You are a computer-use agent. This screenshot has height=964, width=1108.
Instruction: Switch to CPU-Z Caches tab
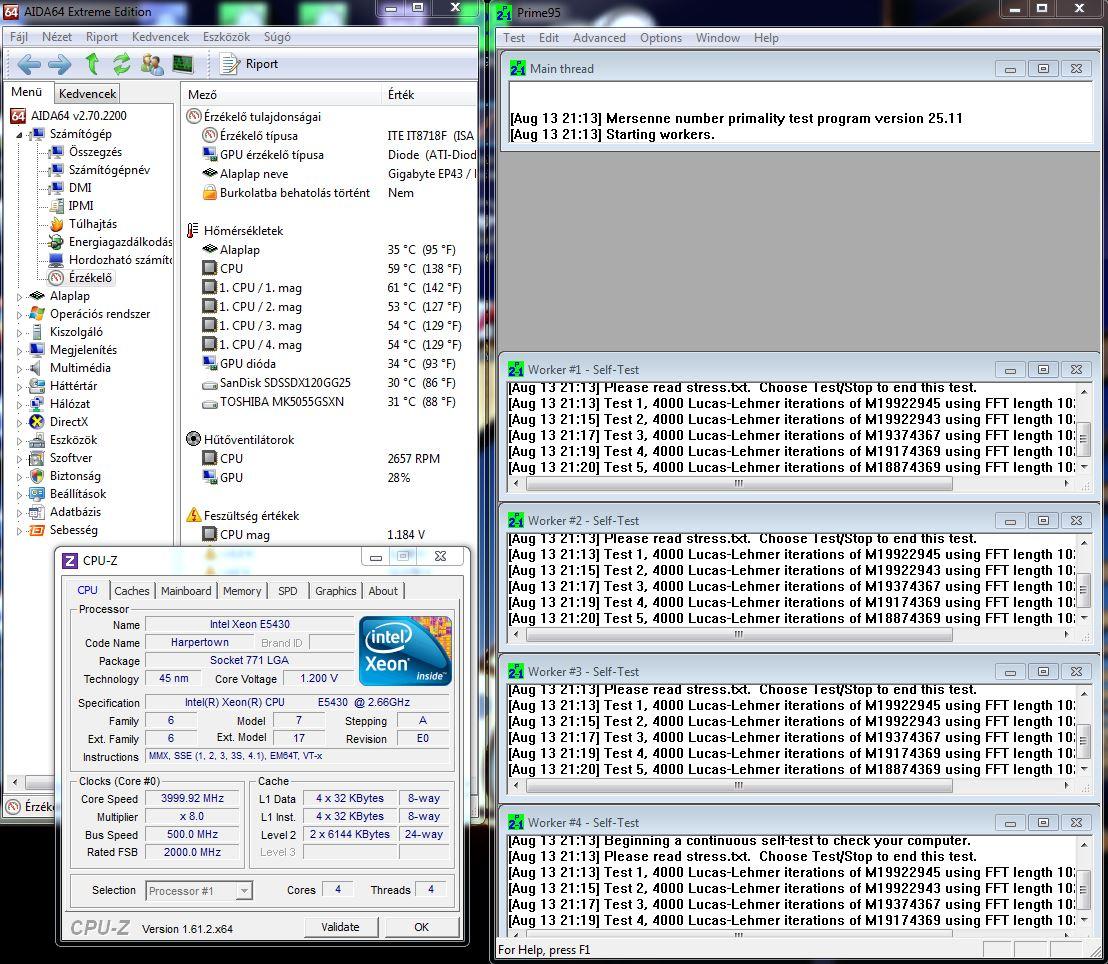click(132, 591)
